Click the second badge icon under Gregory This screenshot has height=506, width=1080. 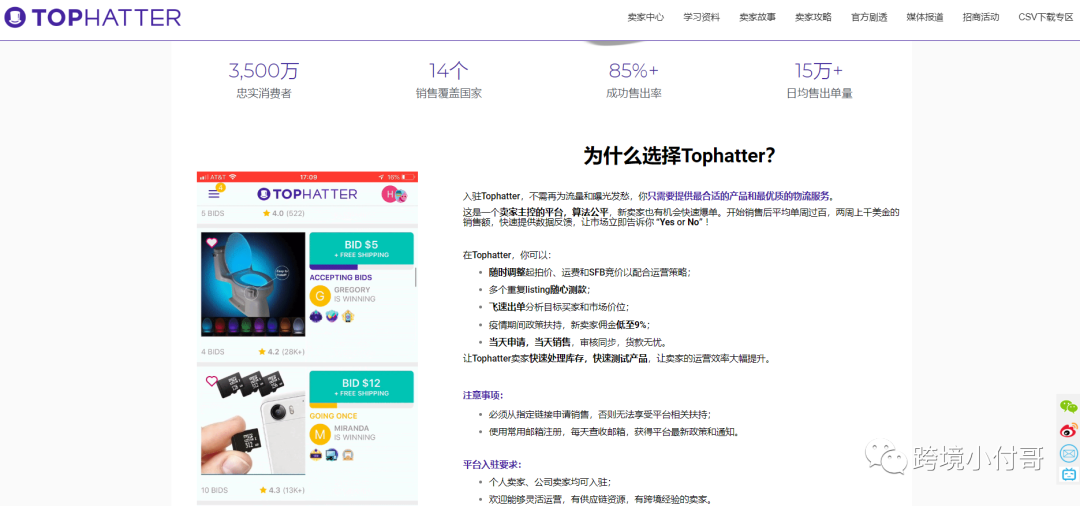tap(331, 316)
